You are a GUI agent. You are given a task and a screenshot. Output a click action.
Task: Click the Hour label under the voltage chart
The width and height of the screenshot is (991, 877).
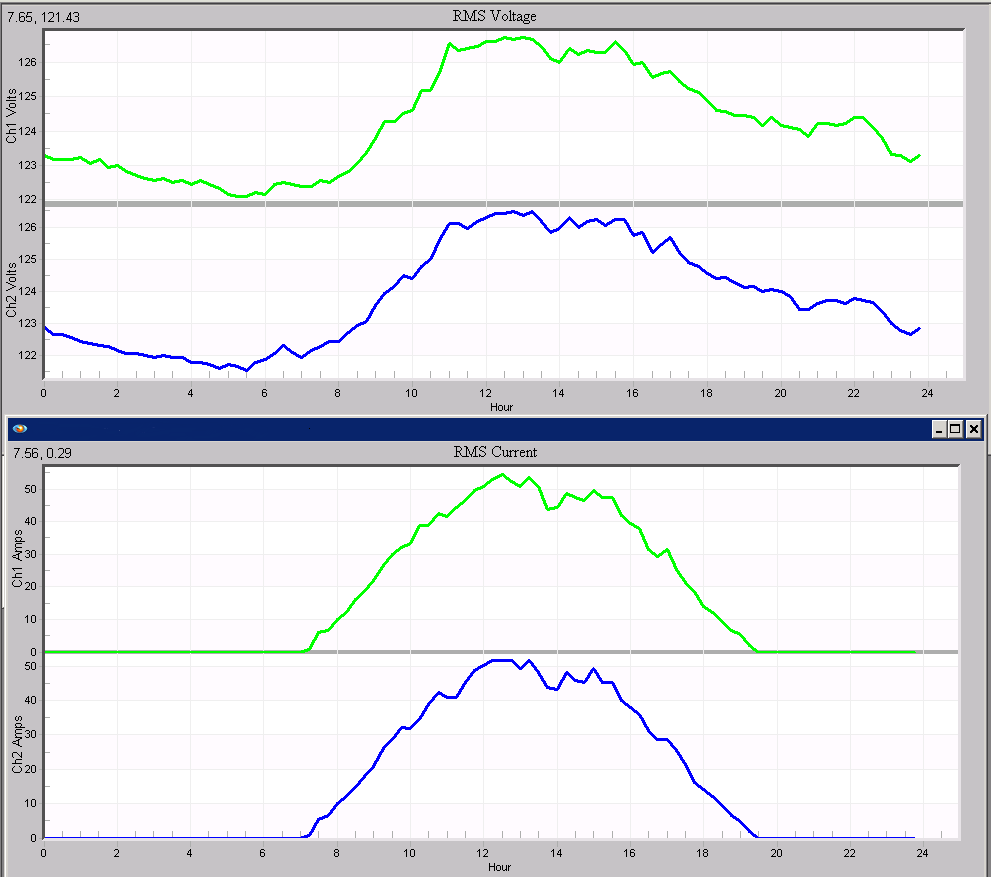[x=501, y=407]
